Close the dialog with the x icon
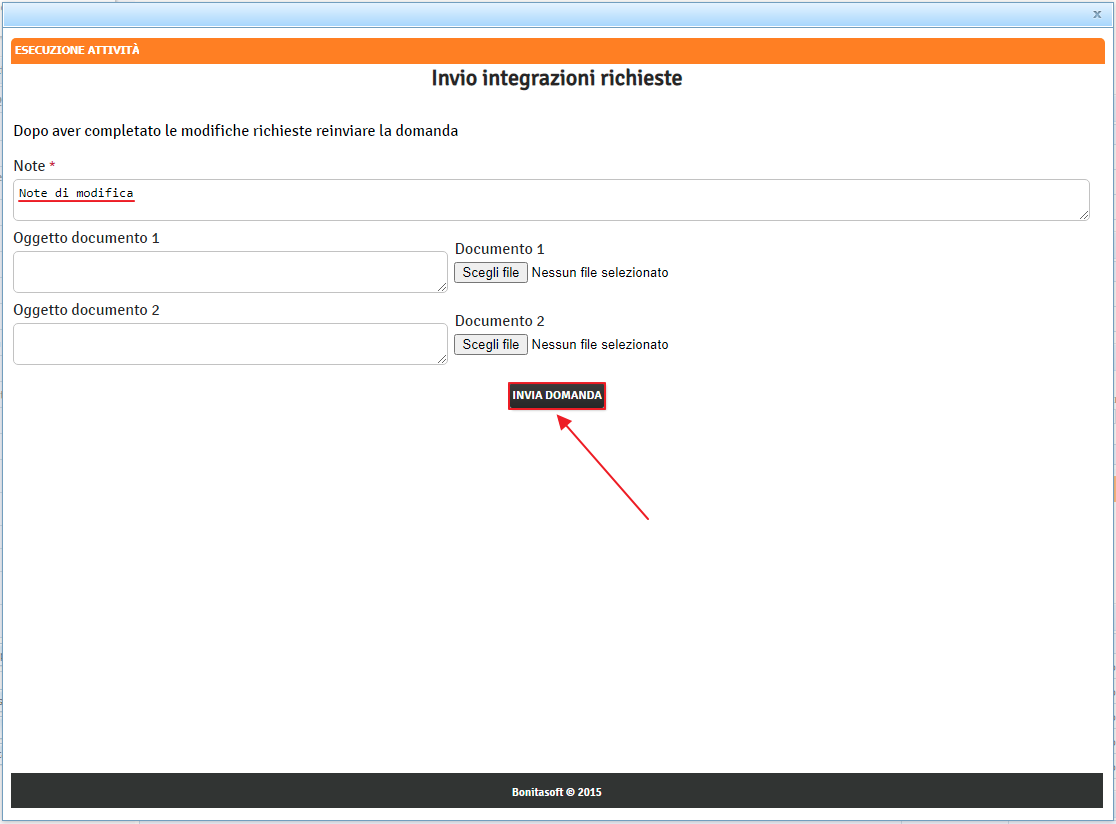This screenshot has width=1116, height=824. coord(1097,14)
